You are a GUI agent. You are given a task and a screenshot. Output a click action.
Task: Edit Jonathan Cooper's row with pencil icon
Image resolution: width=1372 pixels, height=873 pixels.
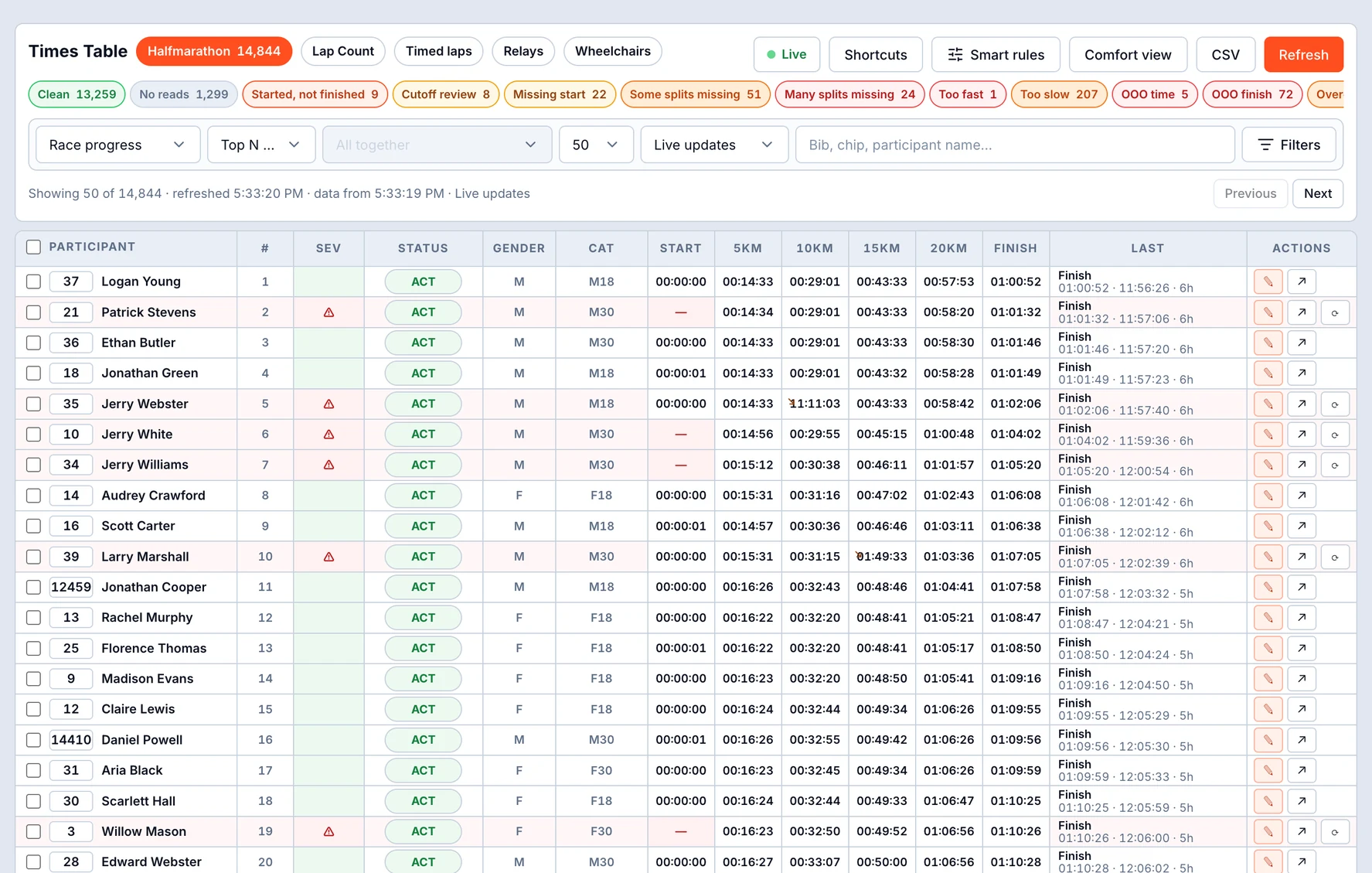1268,587
